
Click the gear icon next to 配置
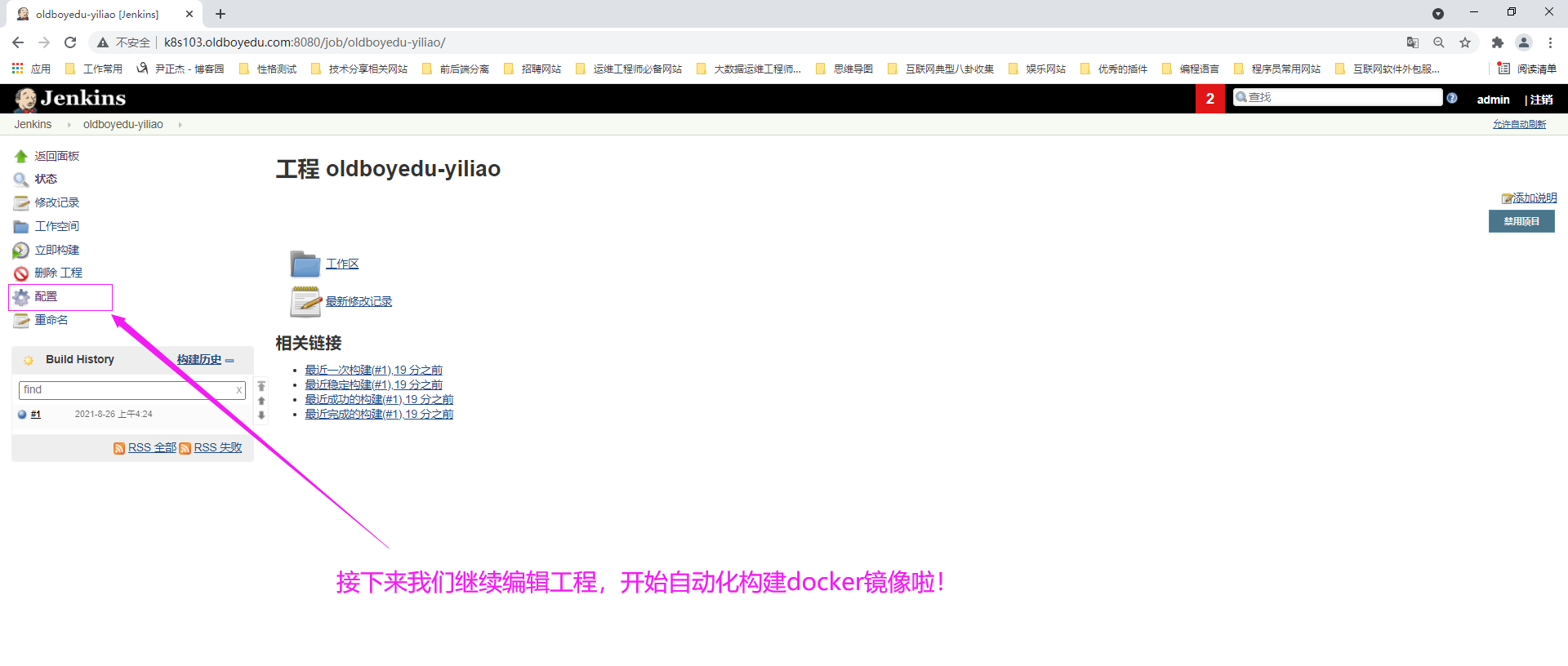(x=21, y=297)
